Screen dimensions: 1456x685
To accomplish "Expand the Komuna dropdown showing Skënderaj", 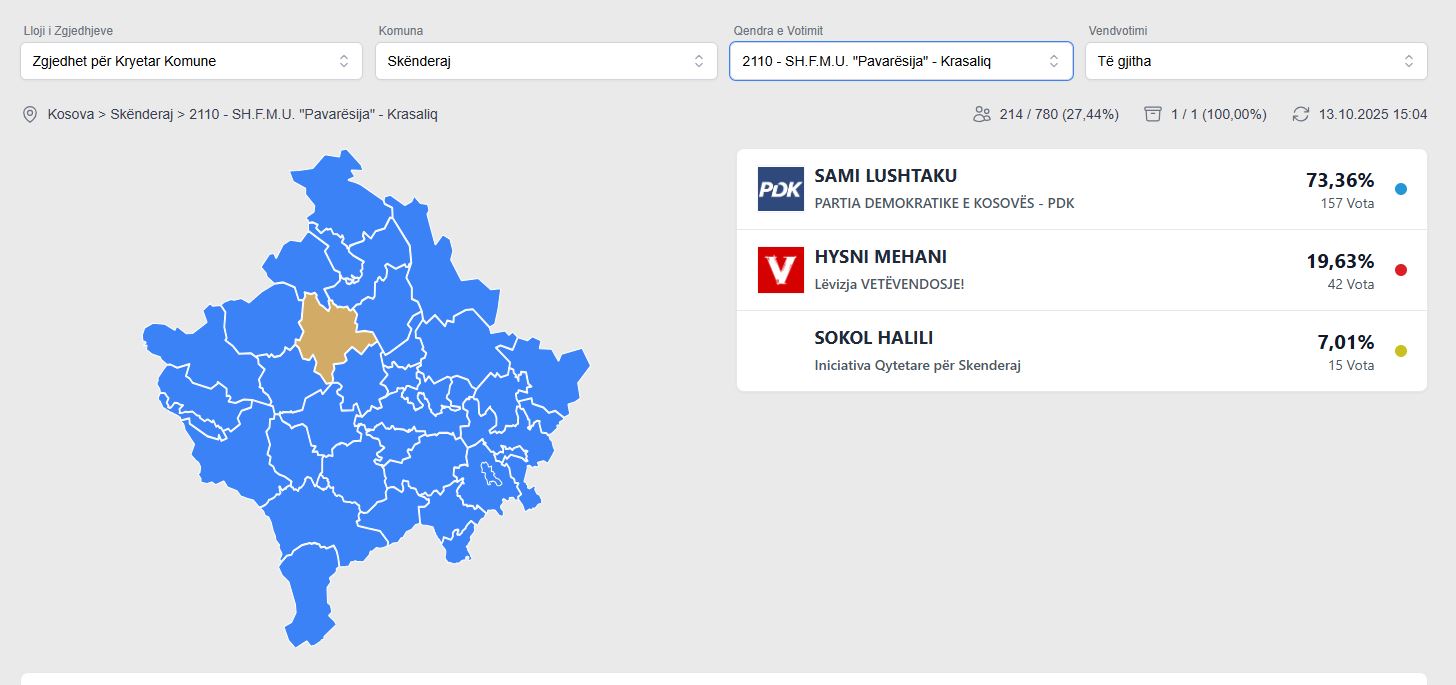I will (x=546, y=61).
